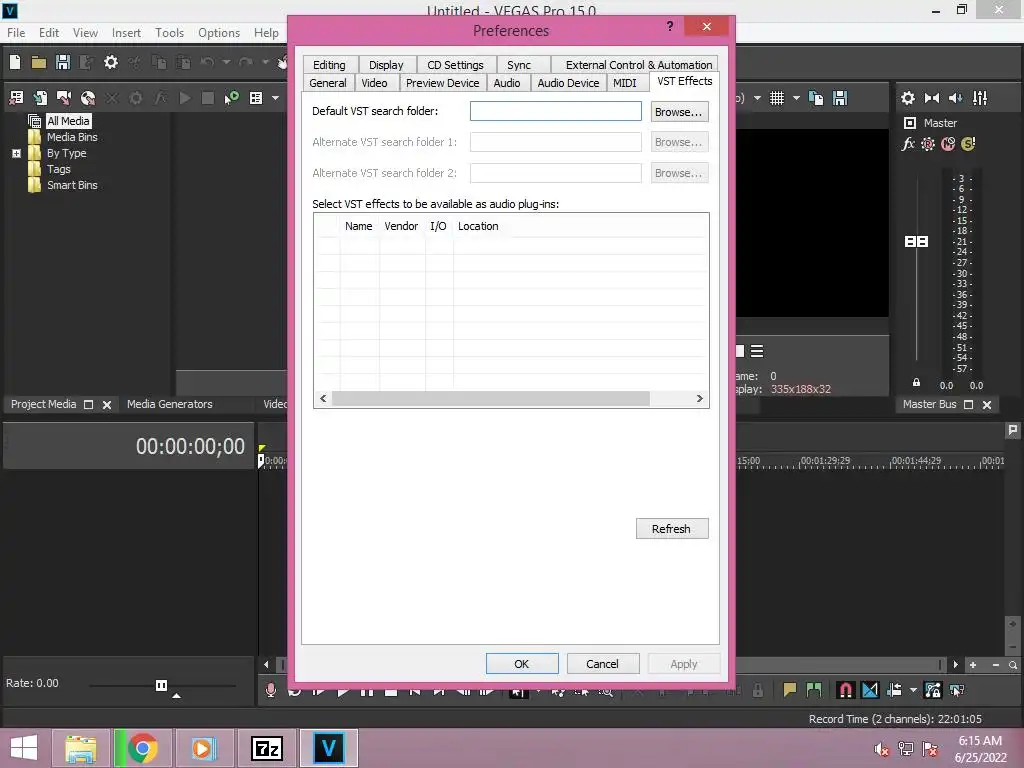The height and width of the screenshot is (768, 1024).
Task: Open Master Bus audio properties gear
Action: [x=908, y=98]
